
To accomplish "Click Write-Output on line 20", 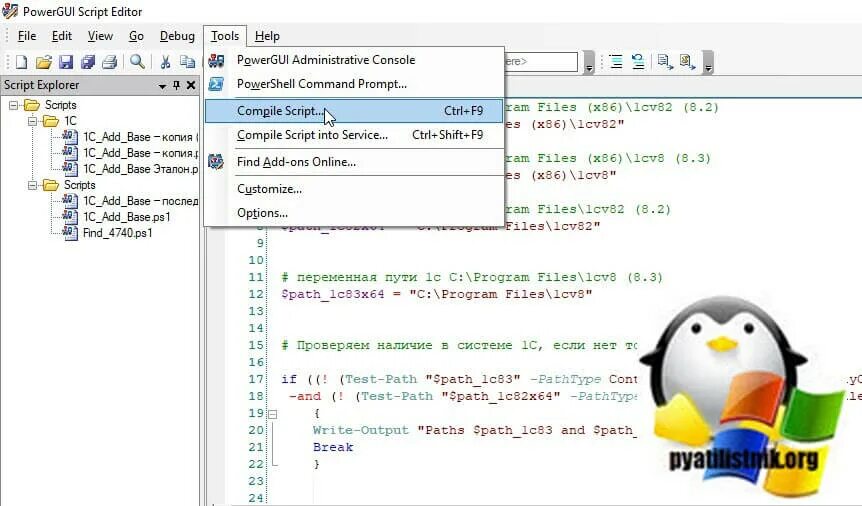I will (361, 430).
